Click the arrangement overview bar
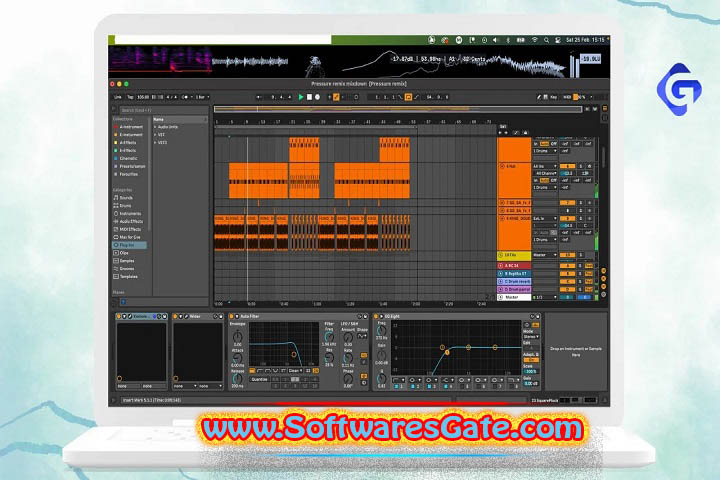 398,109
